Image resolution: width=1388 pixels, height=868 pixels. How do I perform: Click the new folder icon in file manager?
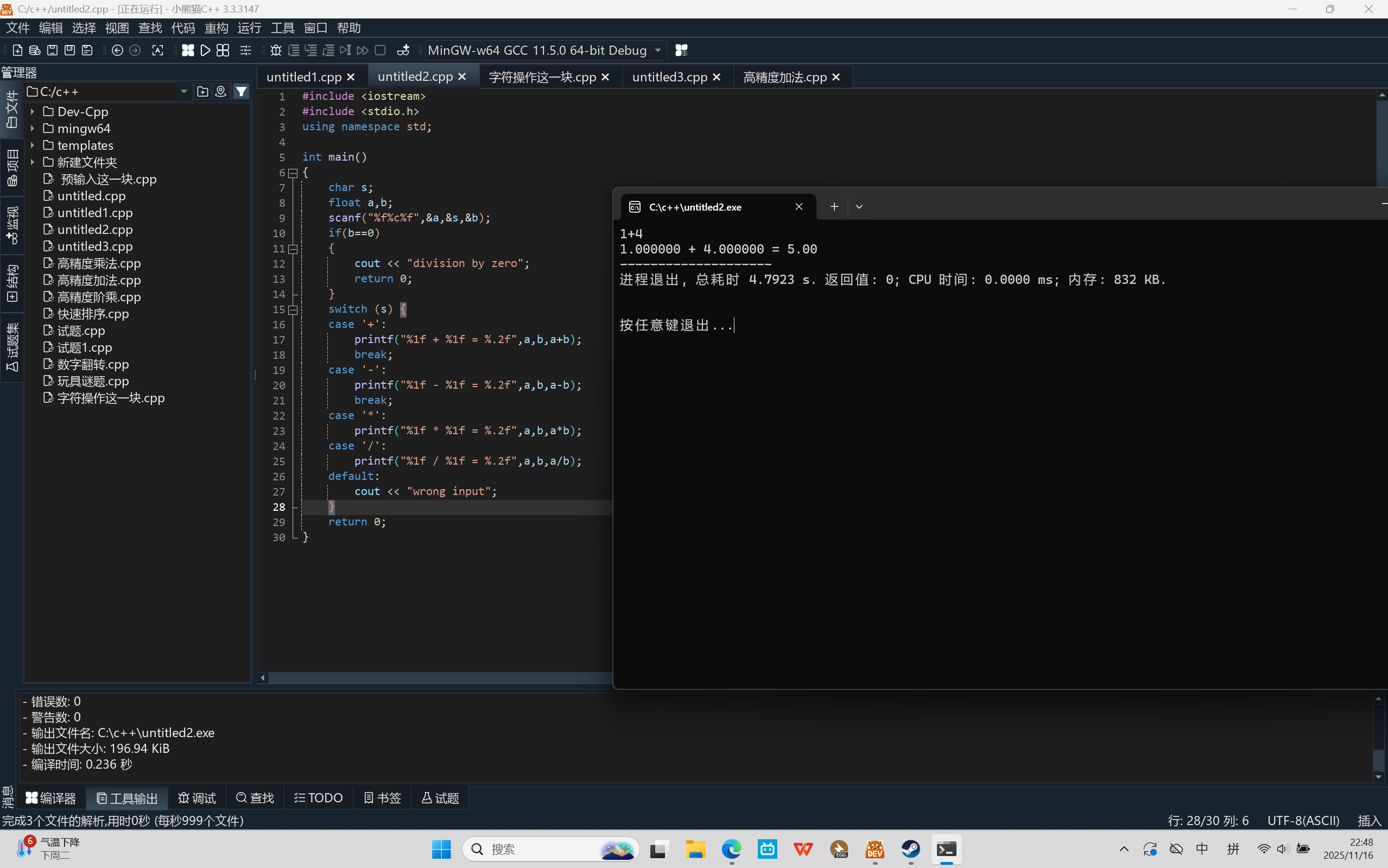click(202, 92)
